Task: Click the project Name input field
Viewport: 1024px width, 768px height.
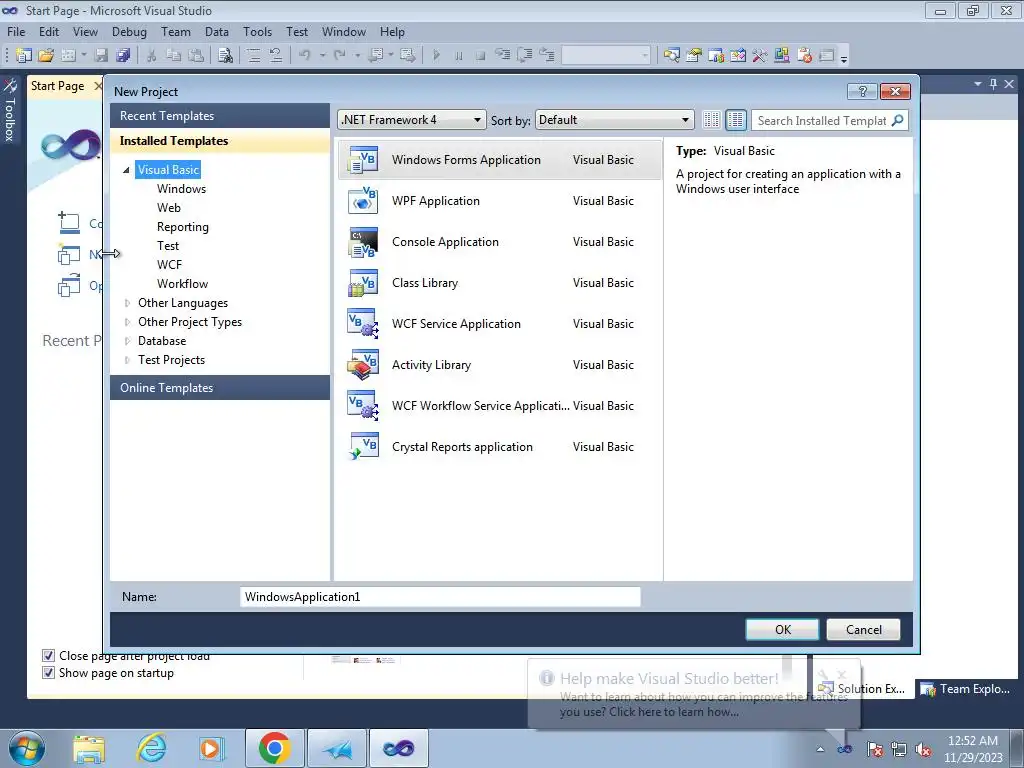Action: pos(440,597)
